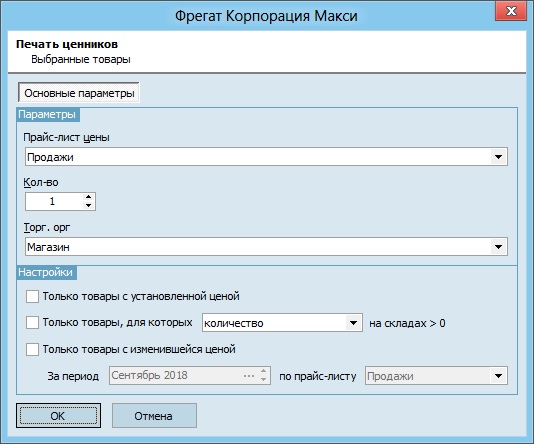Click the Выбранные товары subtitle text

pyautogui.click(x=81, y=59)
